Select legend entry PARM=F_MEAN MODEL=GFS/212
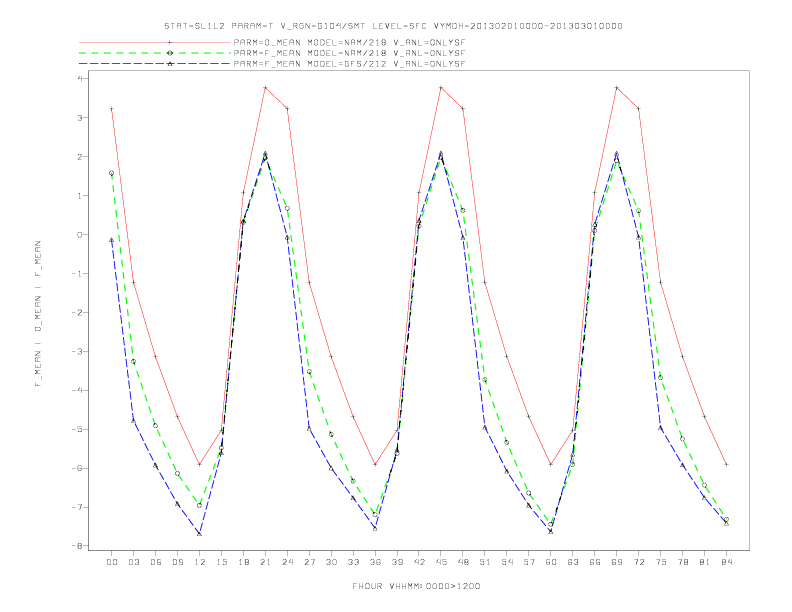Viewport: 792px width, 612px height. pyautogui.click(x=349, y=64)
